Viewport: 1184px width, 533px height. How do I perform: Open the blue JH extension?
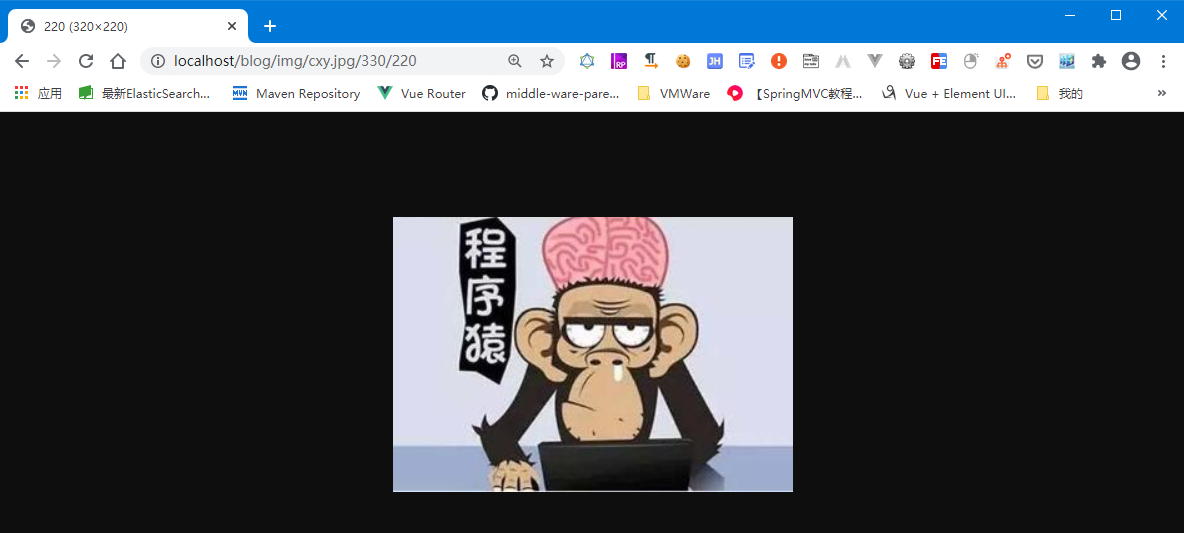715,61
